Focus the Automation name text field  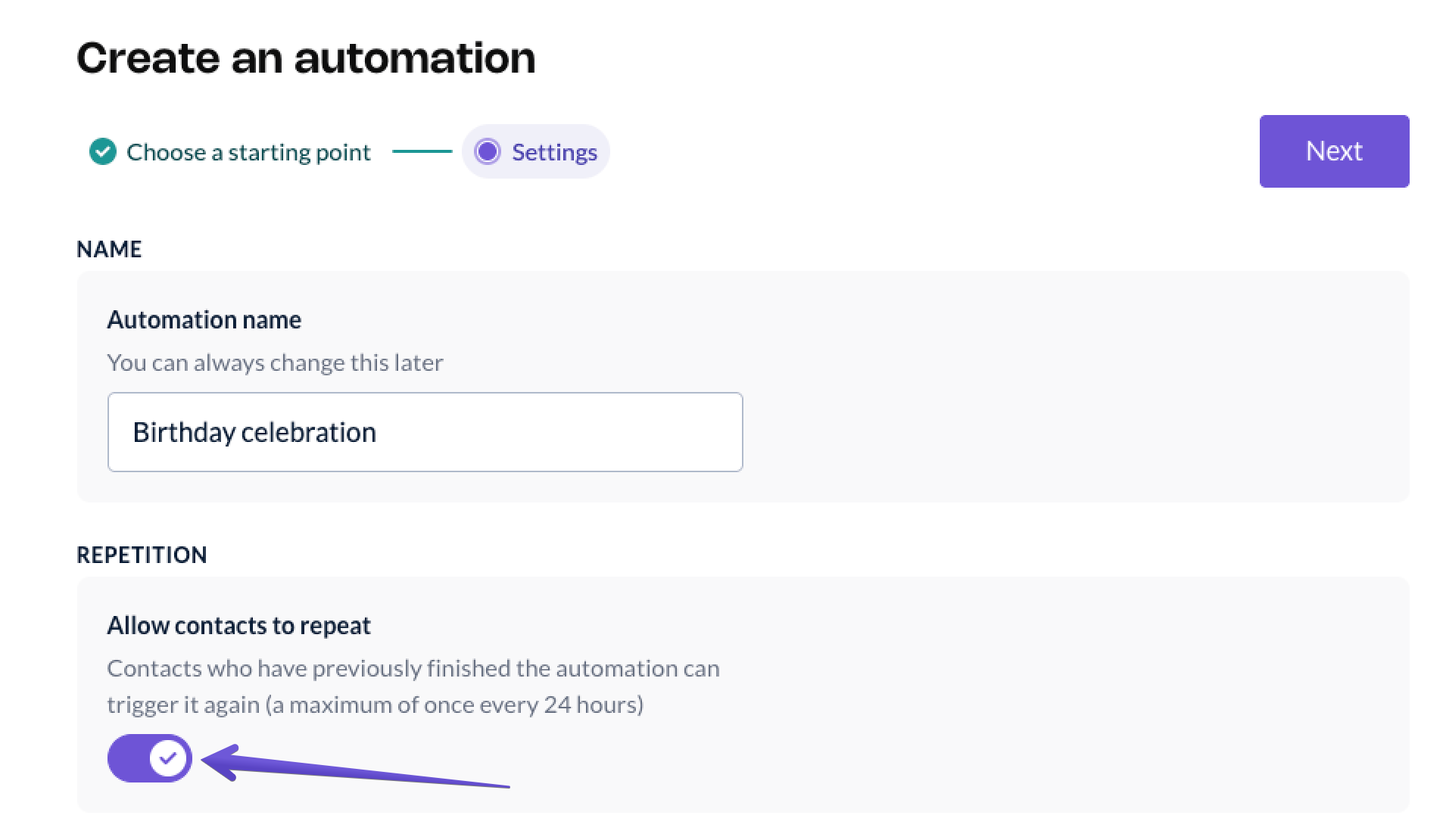pos(530,432)
